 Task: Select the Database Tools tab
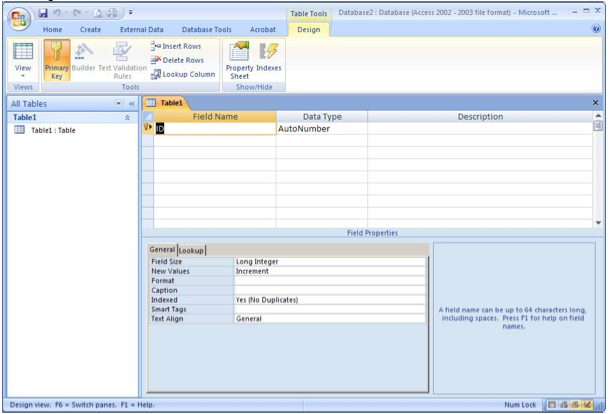click(207, 30)
